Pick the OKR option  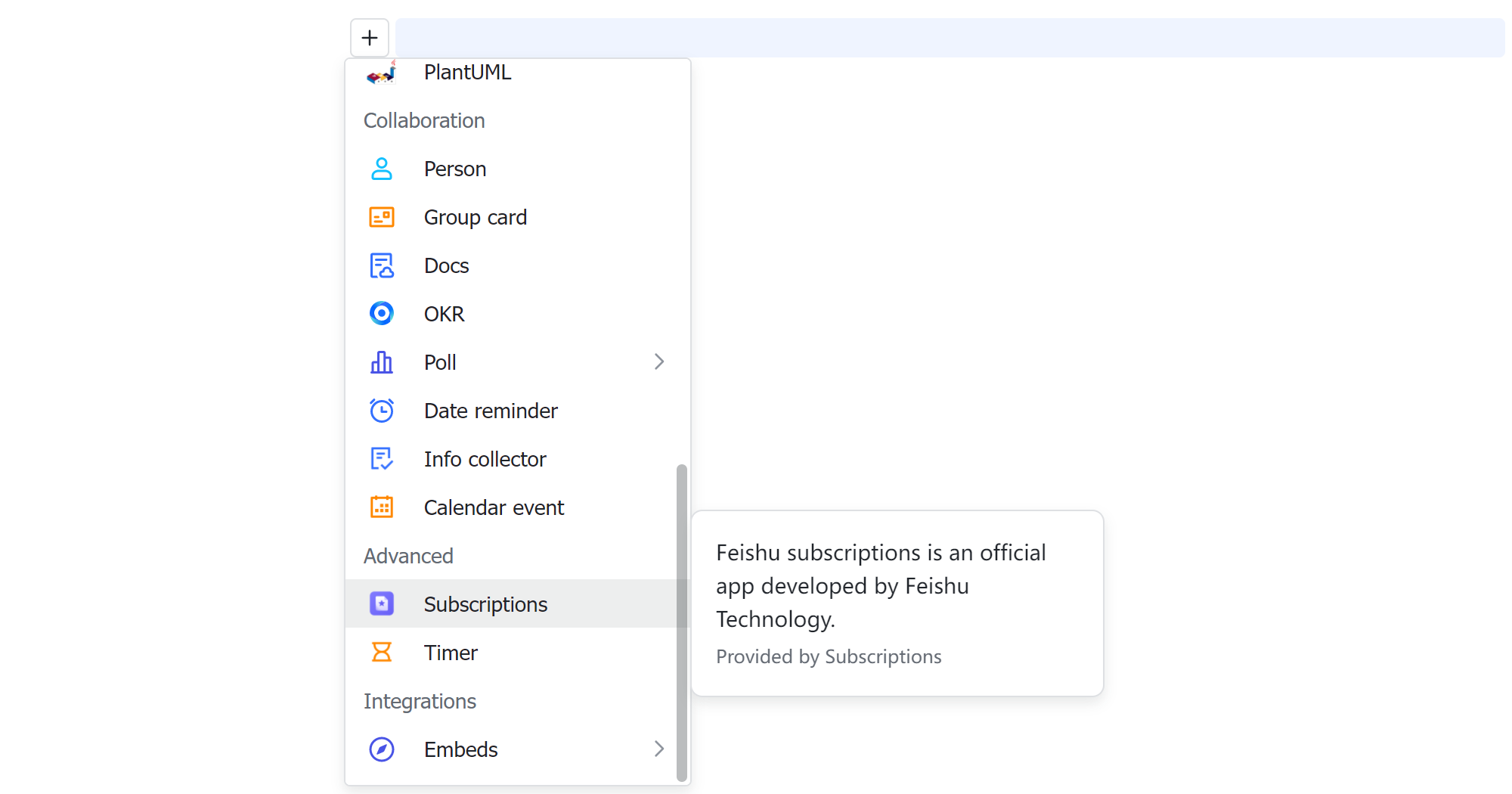coord(518,314)
